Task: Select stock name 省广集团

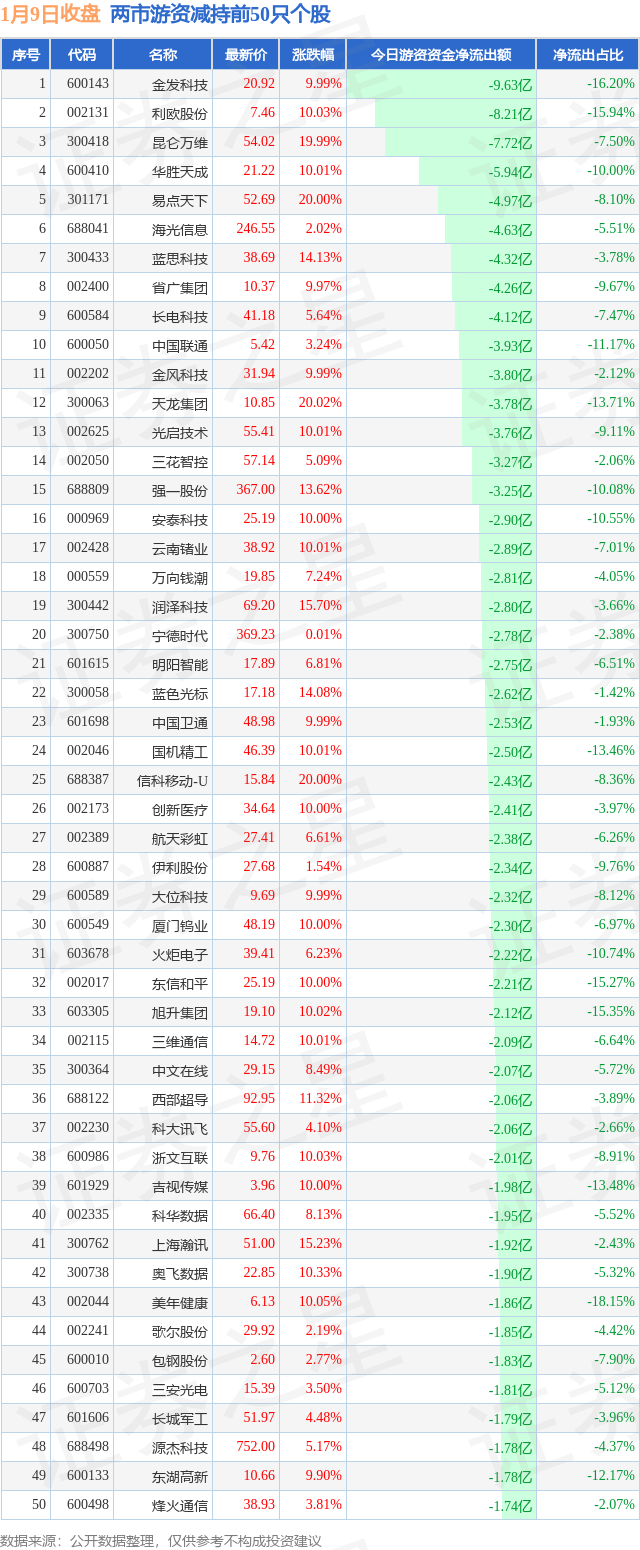Action: pyautogui.click(x=180, y=287)
